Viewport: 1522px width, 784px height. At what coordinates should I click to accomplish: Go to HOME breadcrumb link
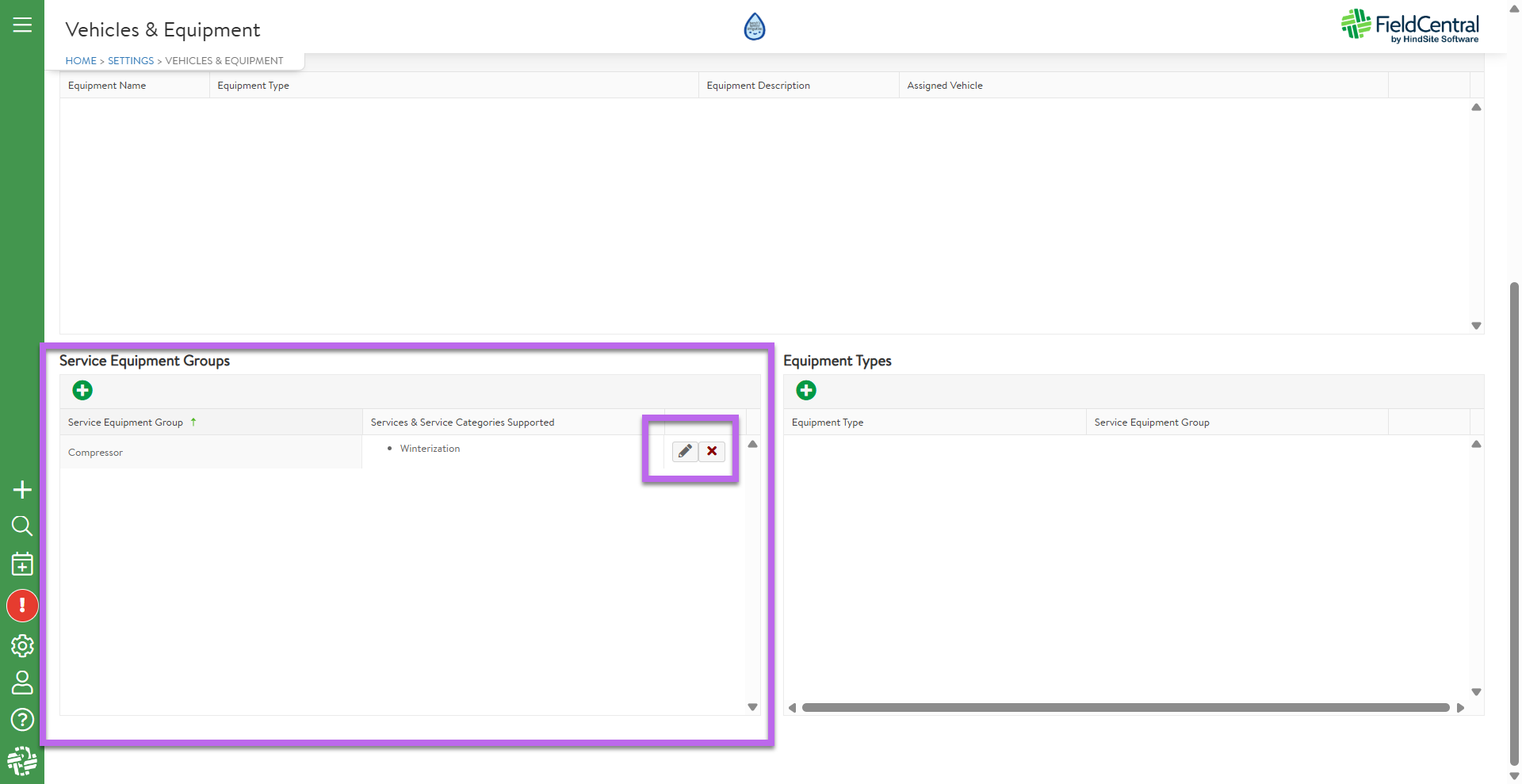[81, 61]
